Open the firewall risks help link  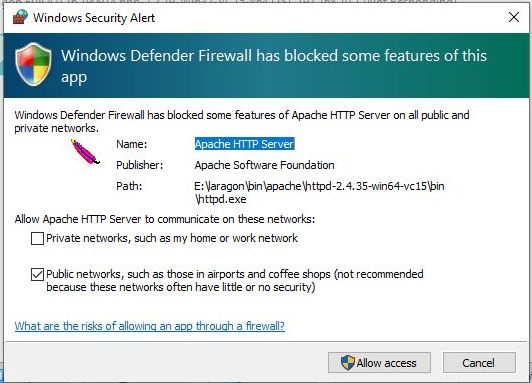click(x=150, y=326)
